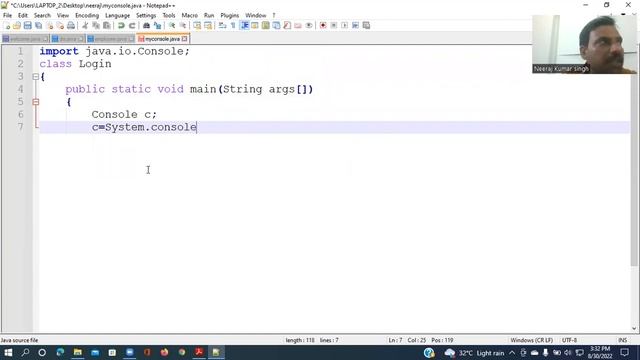Toggle synchronized horizontal scrolling icon
The height and width of the screenshot is (360, 640).
[208, 26]
